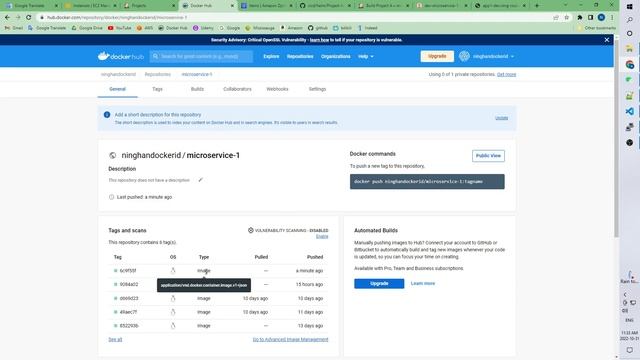Image resolution: width=640 pixels, height=360 pixels.
Task: Switch to the Collaborators tab
Action: point(237,89)
